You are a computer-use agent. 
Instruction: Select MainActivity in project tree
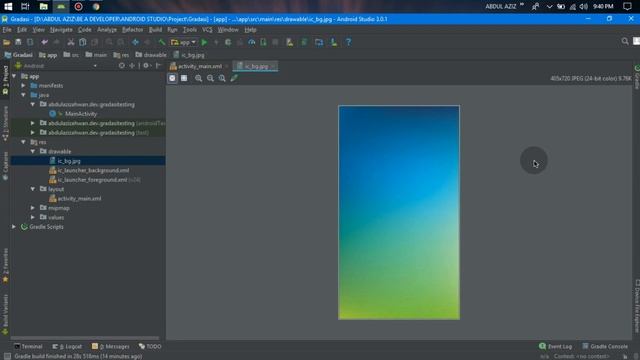[x=81, y=114]
